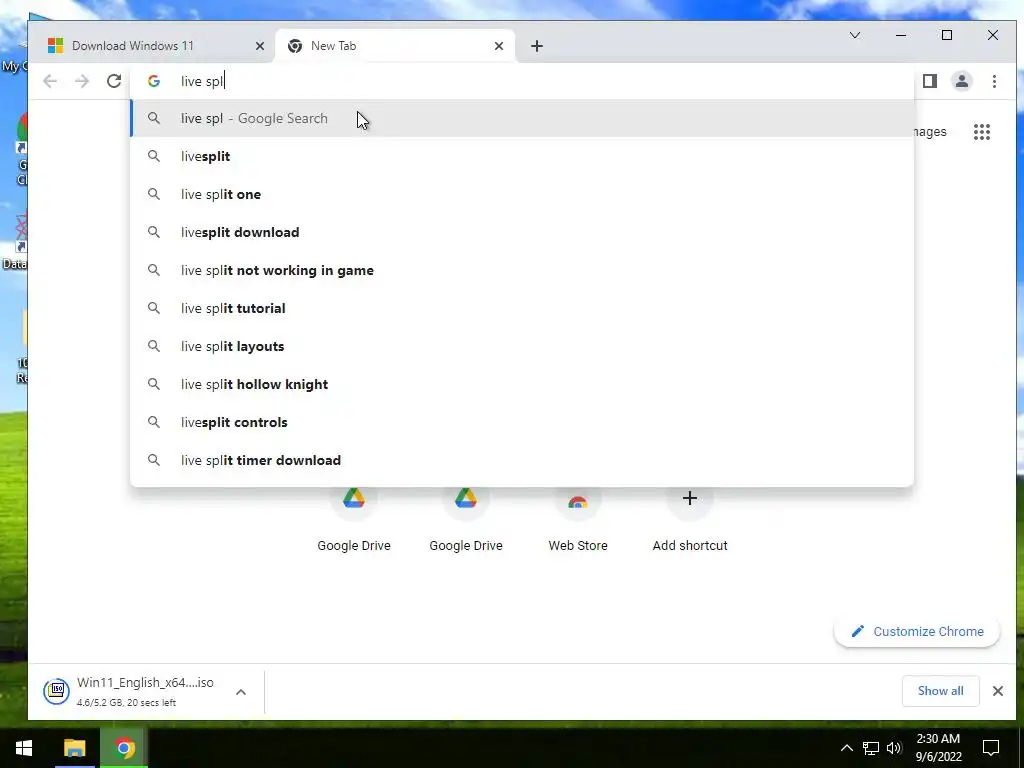The image size is (1024, 768).
Task: Expand download item options chevron
Action: tap(241, 692)
